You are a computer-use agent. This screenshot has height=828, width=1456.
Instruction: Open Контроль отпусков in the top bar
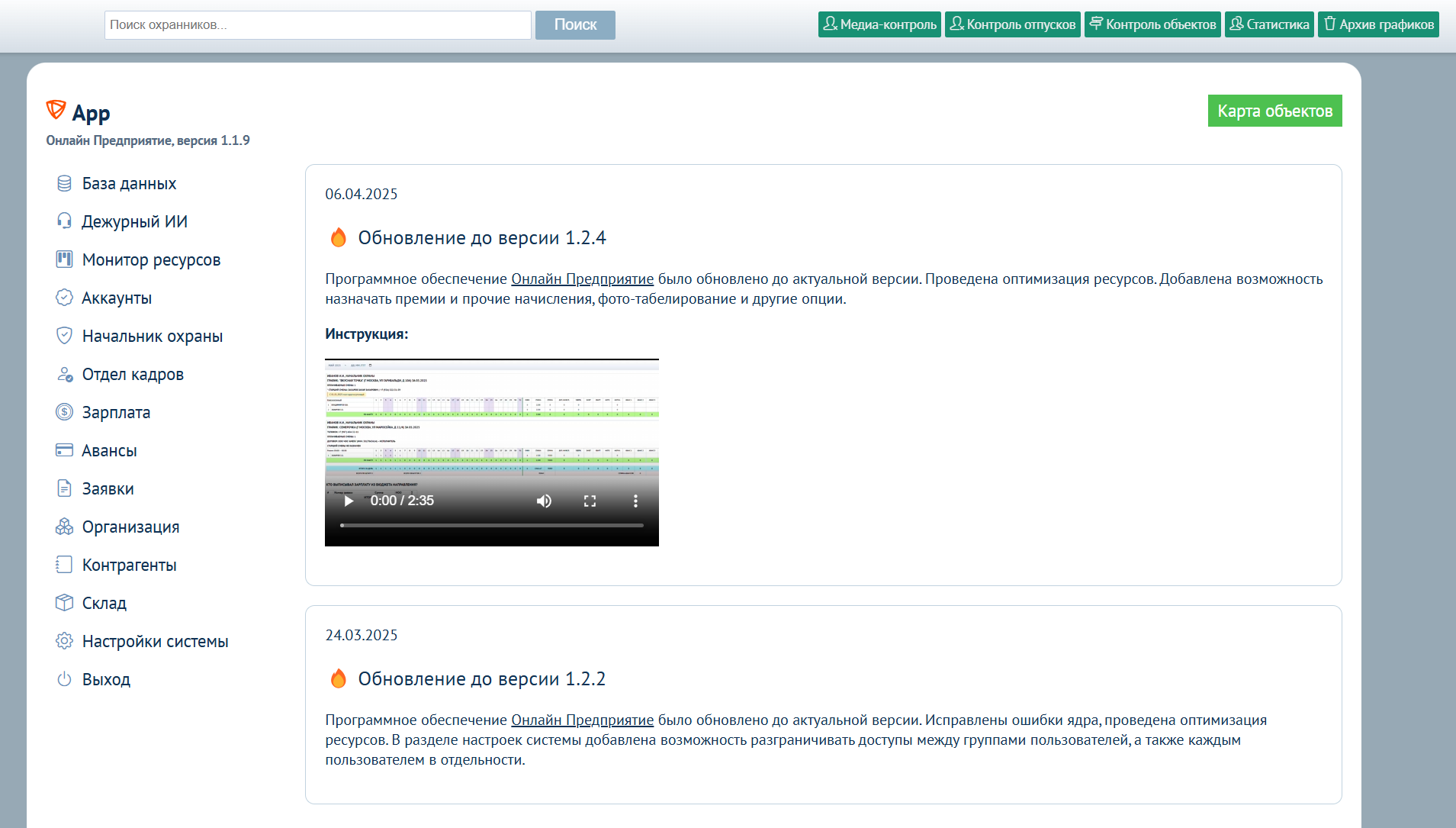click(1013, 24)
